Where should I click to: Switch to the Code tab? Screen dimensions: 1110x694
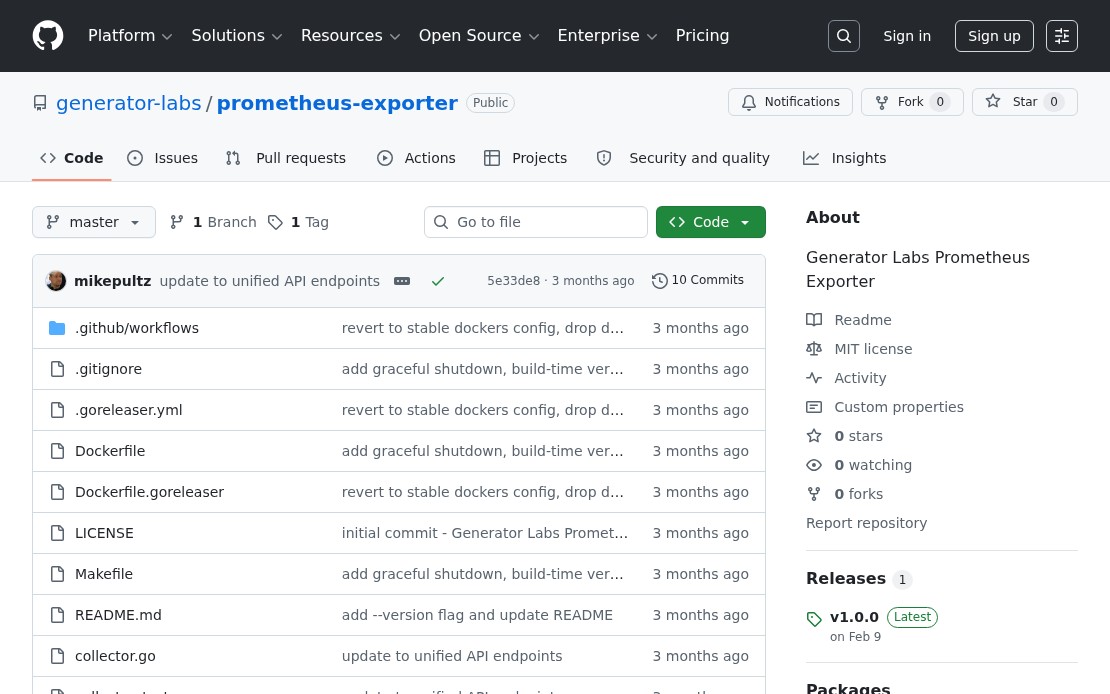(71, 159)
